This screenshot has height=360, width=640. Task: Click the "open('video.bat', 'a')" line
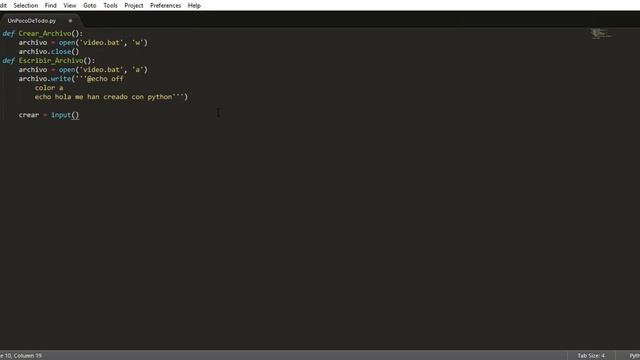[x=83, y=70]
